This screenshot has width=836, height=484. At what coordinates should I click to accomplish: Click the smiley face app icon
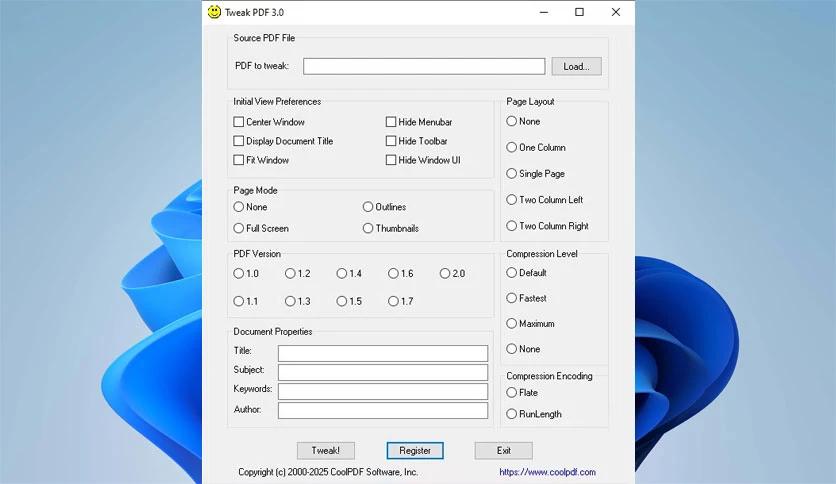tap(214, 12)
